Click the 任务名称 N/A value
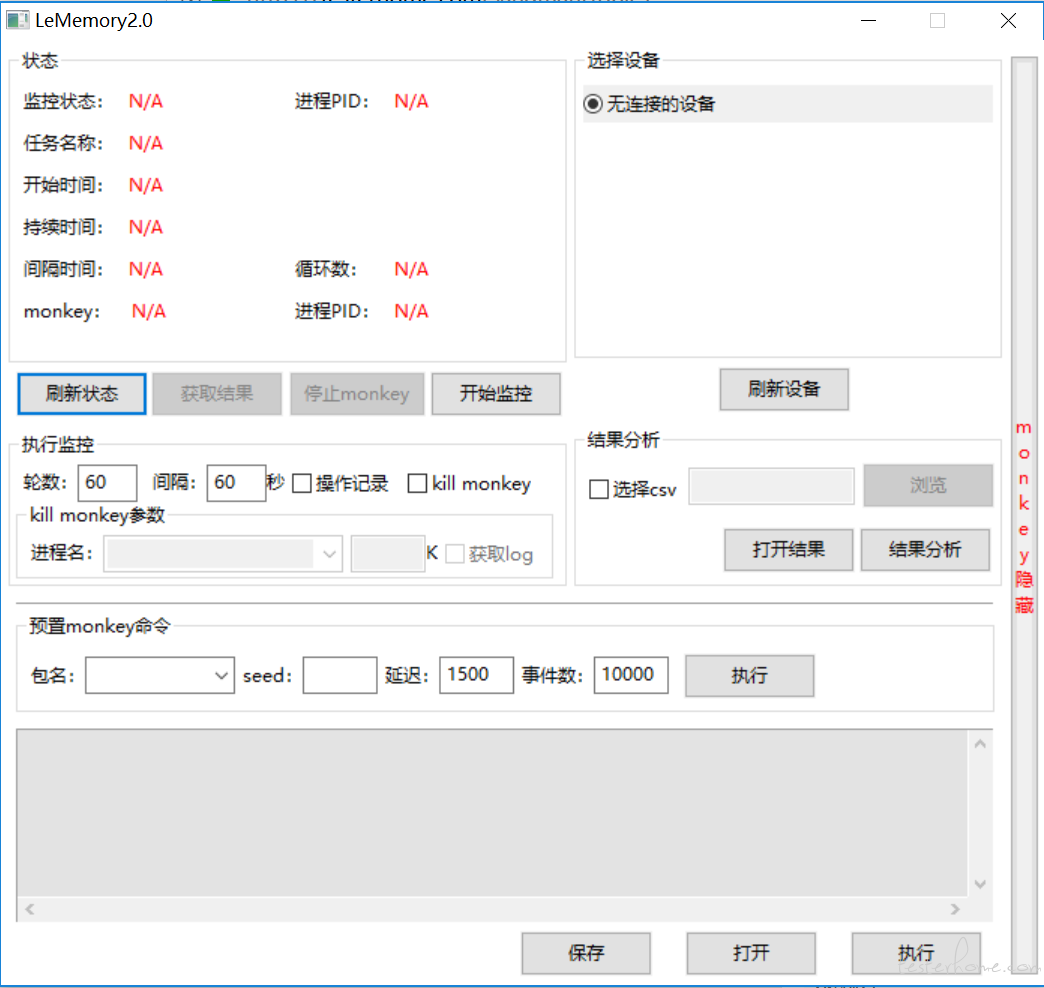The height and width of the screenshot is (988, 1044). point(146,143)
